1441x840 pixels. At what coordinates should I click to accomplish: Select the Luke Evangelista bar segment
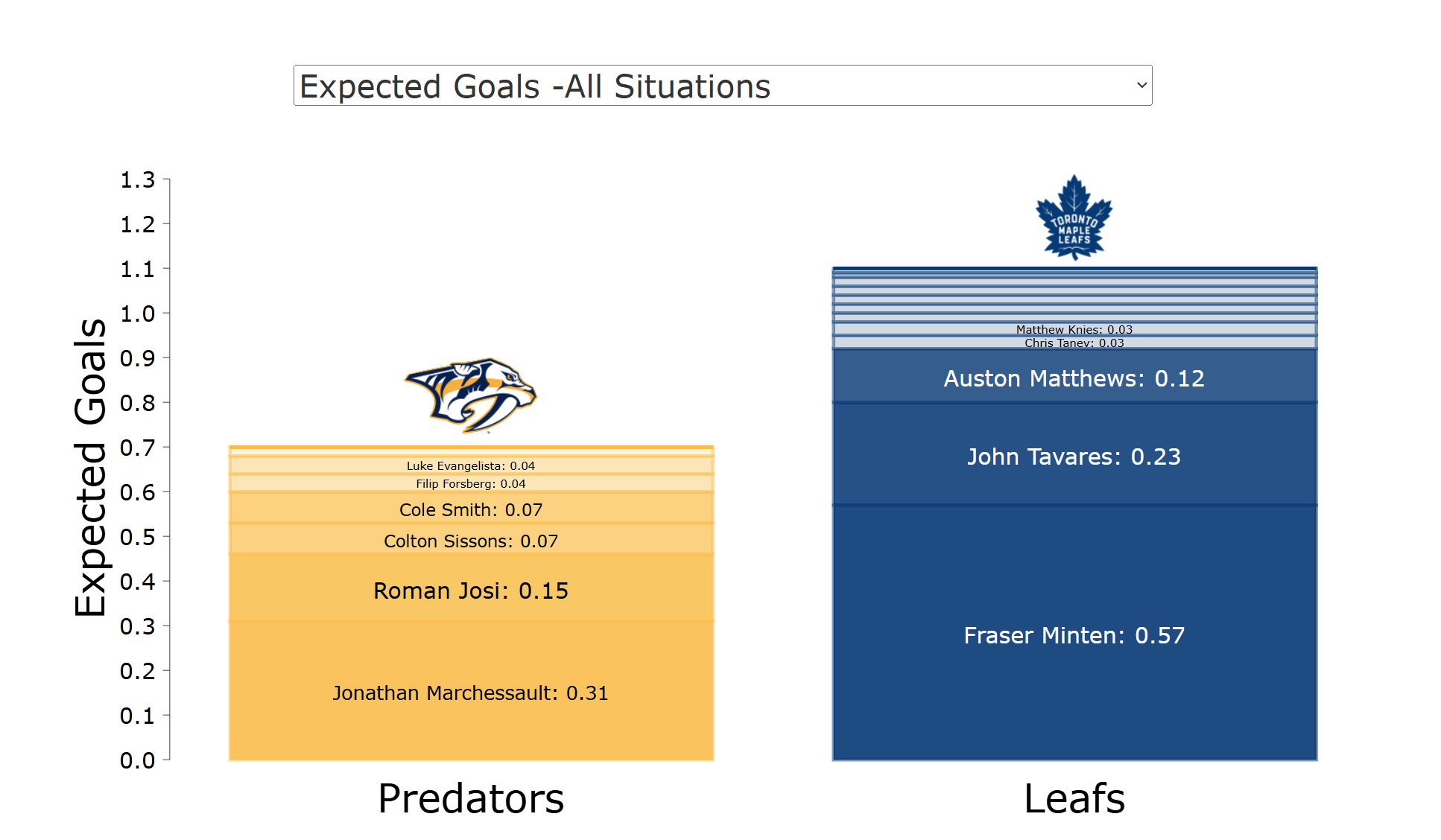(471, 465)
